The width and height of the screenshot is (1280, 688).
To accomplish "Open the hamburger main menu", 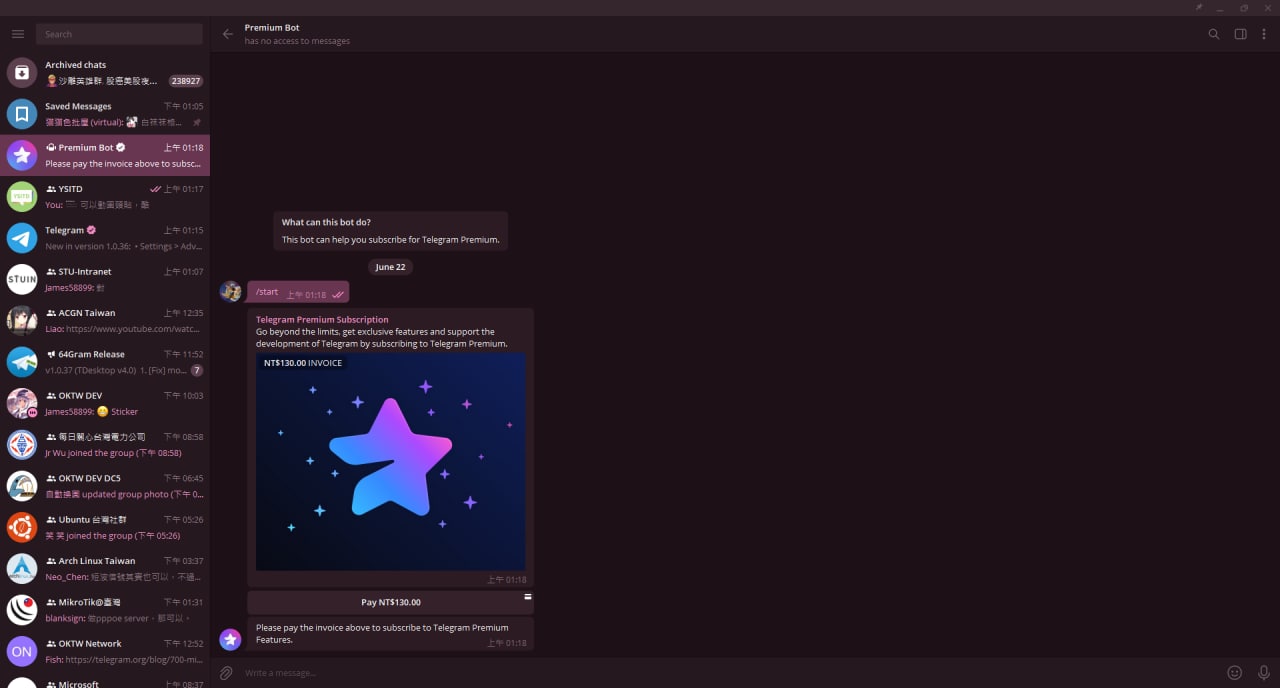I will [18, 34].
